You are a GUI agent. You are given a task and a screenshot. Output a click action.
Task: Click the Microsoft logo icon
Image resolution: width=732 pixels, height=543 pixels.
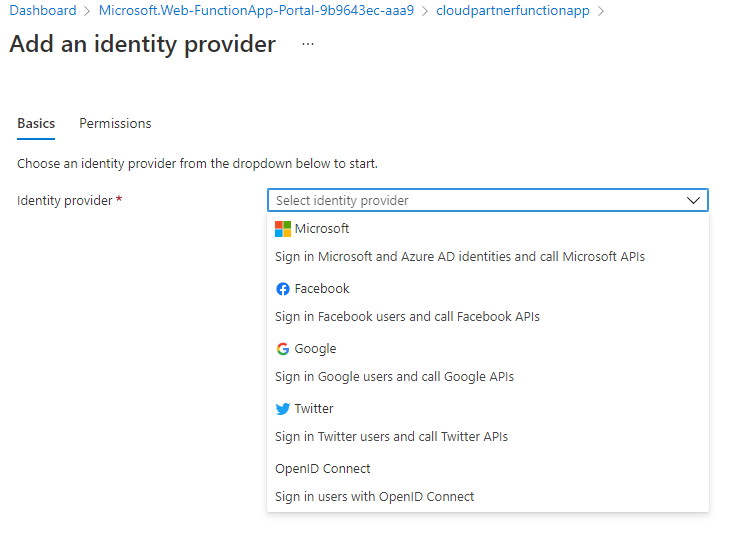point(283,229)
